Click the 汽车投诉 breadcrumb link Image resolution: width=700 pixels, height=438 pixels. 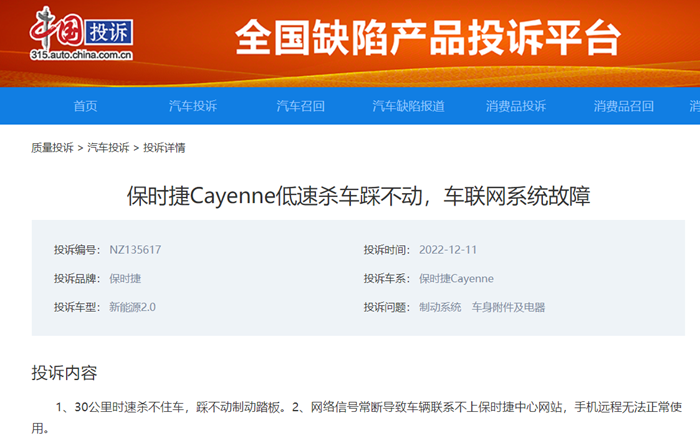pos(108,148)
